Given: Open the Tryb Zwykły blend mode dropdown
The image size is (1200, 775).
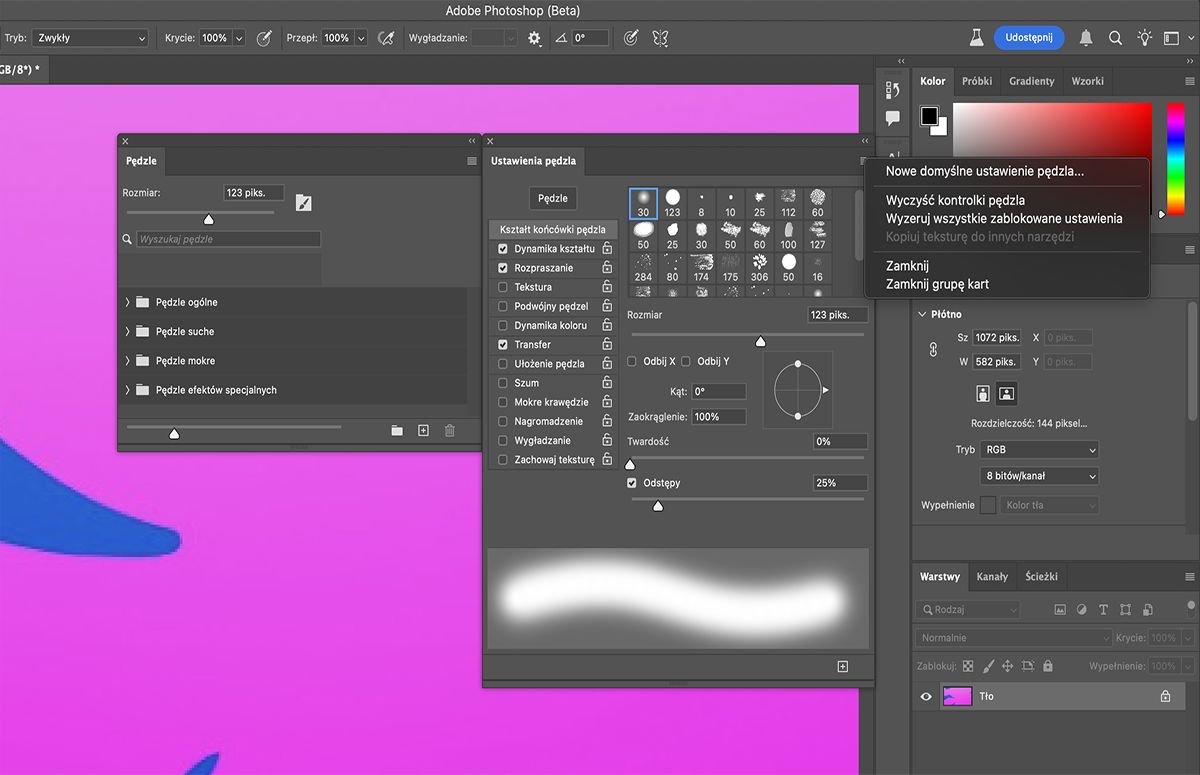Looking at the screenshot, I should click(x=90, y=38).
